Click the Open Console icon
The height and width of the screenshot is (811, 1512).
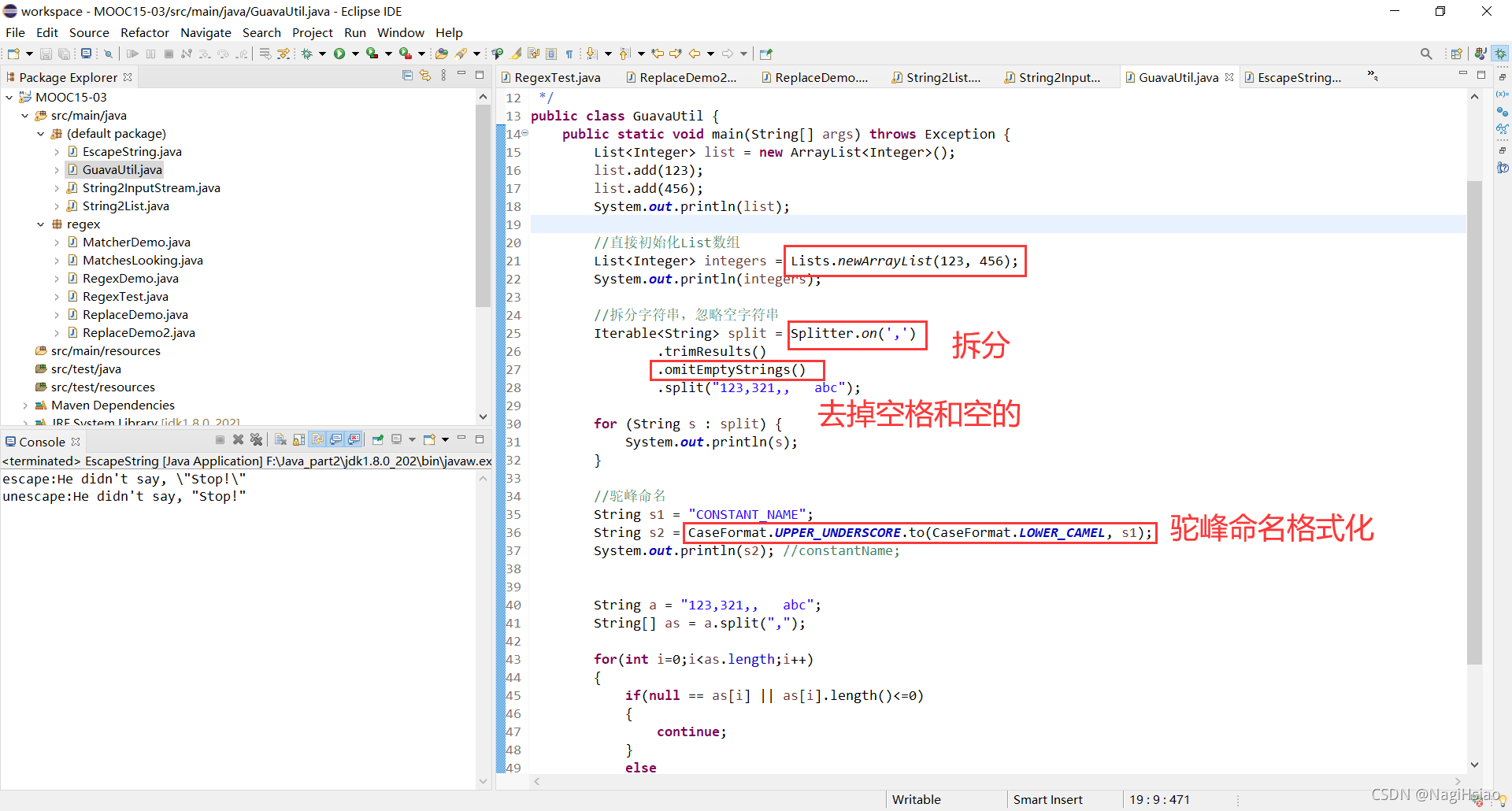(x=429, y=439)
